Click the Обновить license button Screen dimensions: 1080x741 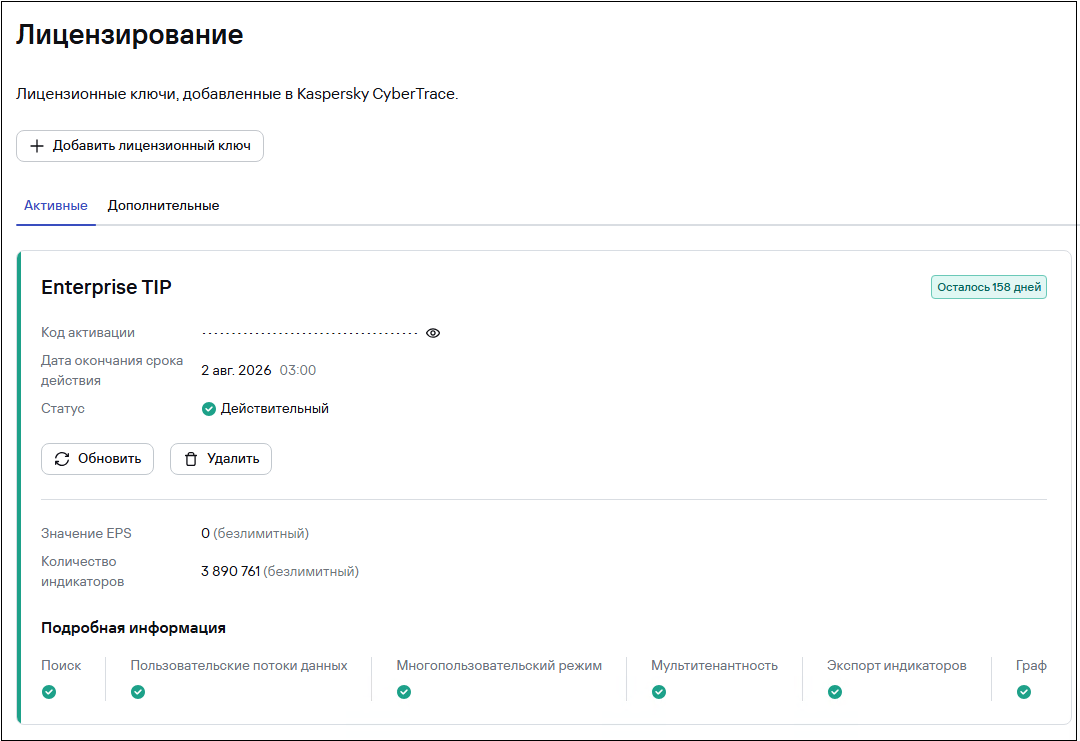click(x=97, y=459)
